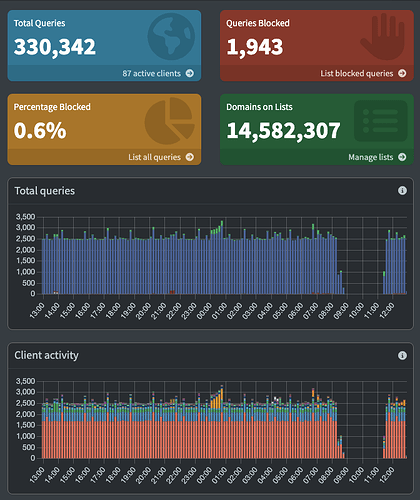Image resolution: width=420 pixels, height=500 pixels.
Task: Click the arrow icon beside List all queries
Action: 190,157
